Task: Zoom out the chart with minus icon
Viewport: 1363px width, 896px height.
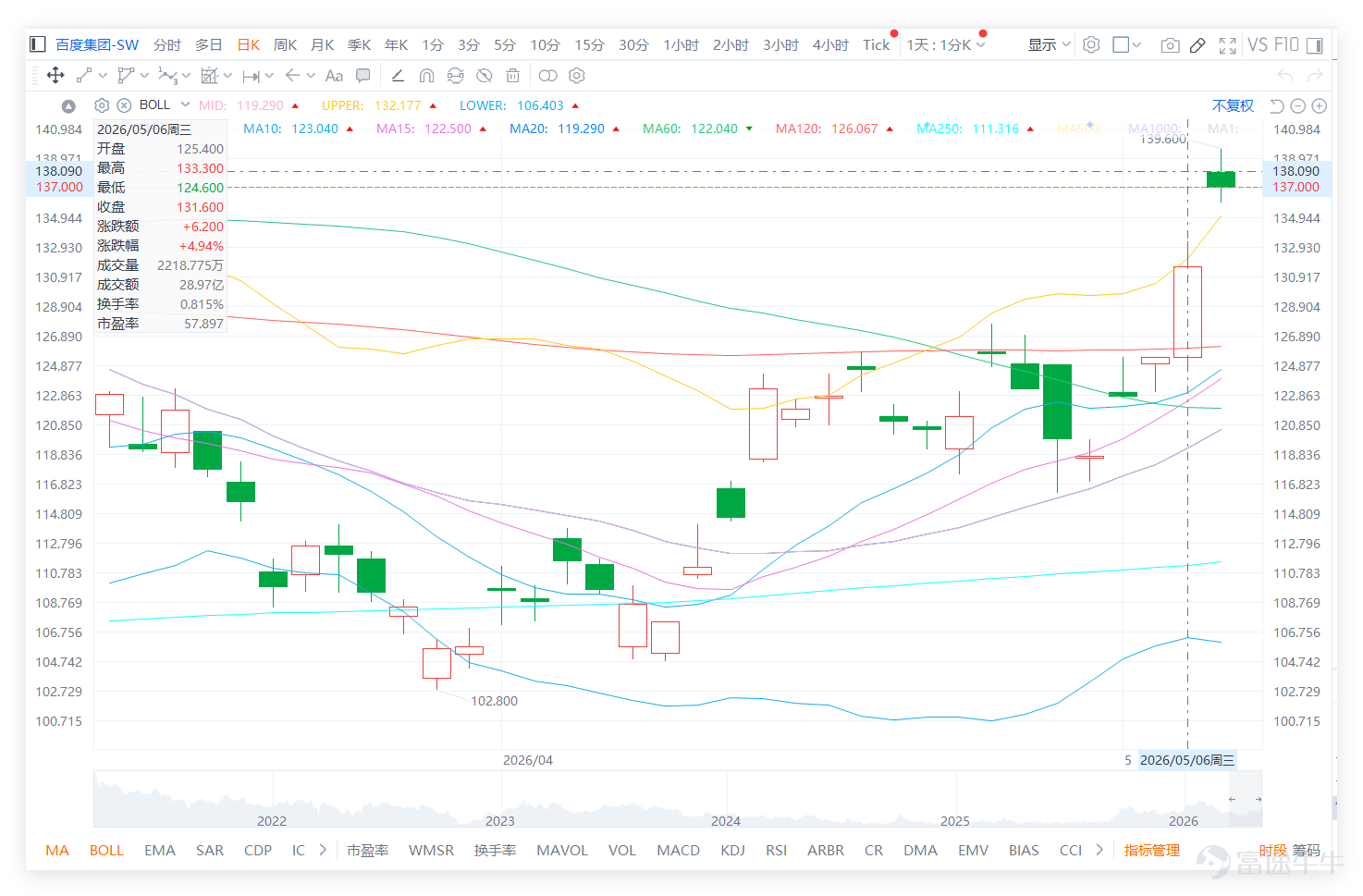Action: [x=1297, y=105]
